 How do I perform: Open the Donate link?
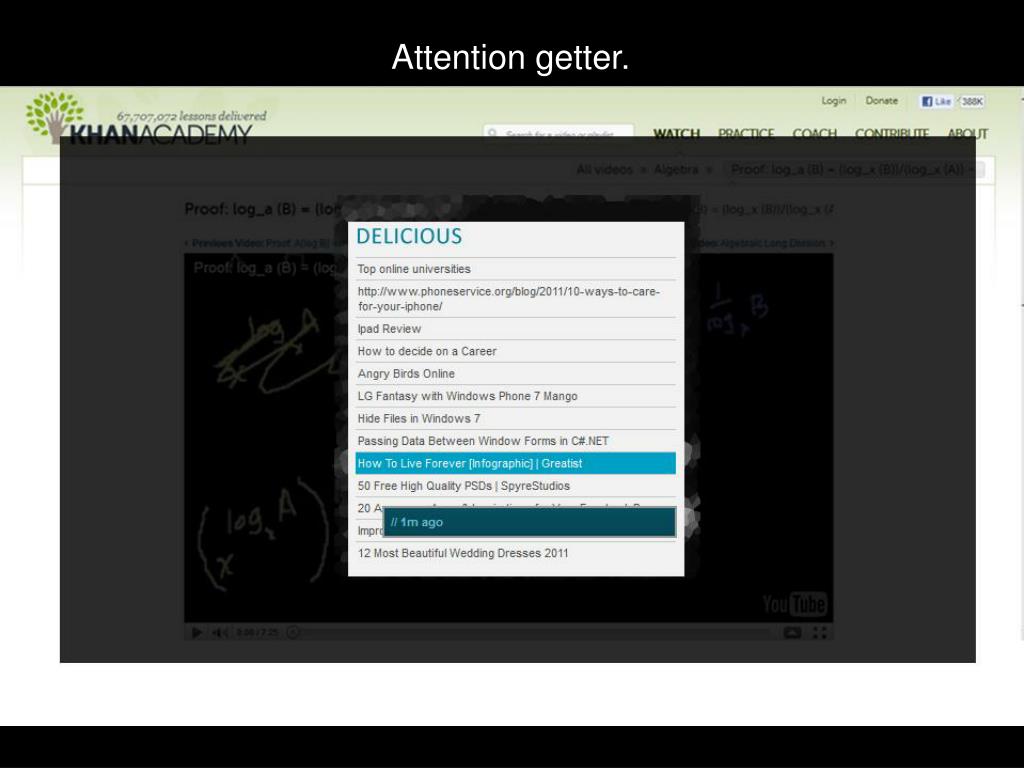(x=882, y=101)
